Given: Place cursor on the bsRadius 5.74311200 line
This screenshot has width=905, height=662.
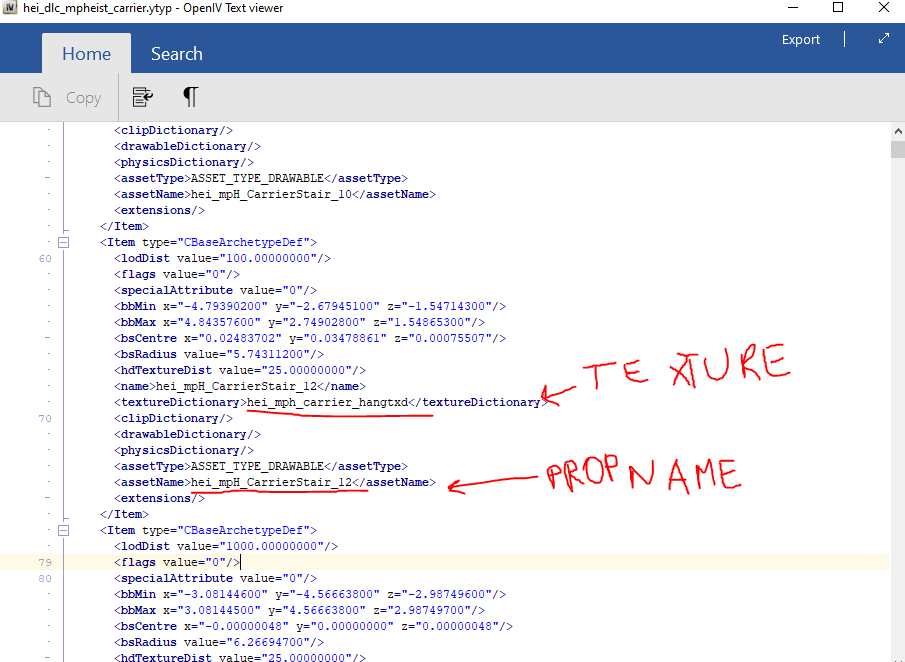Looking at the screenshot, I should click(x=221, y=354).
